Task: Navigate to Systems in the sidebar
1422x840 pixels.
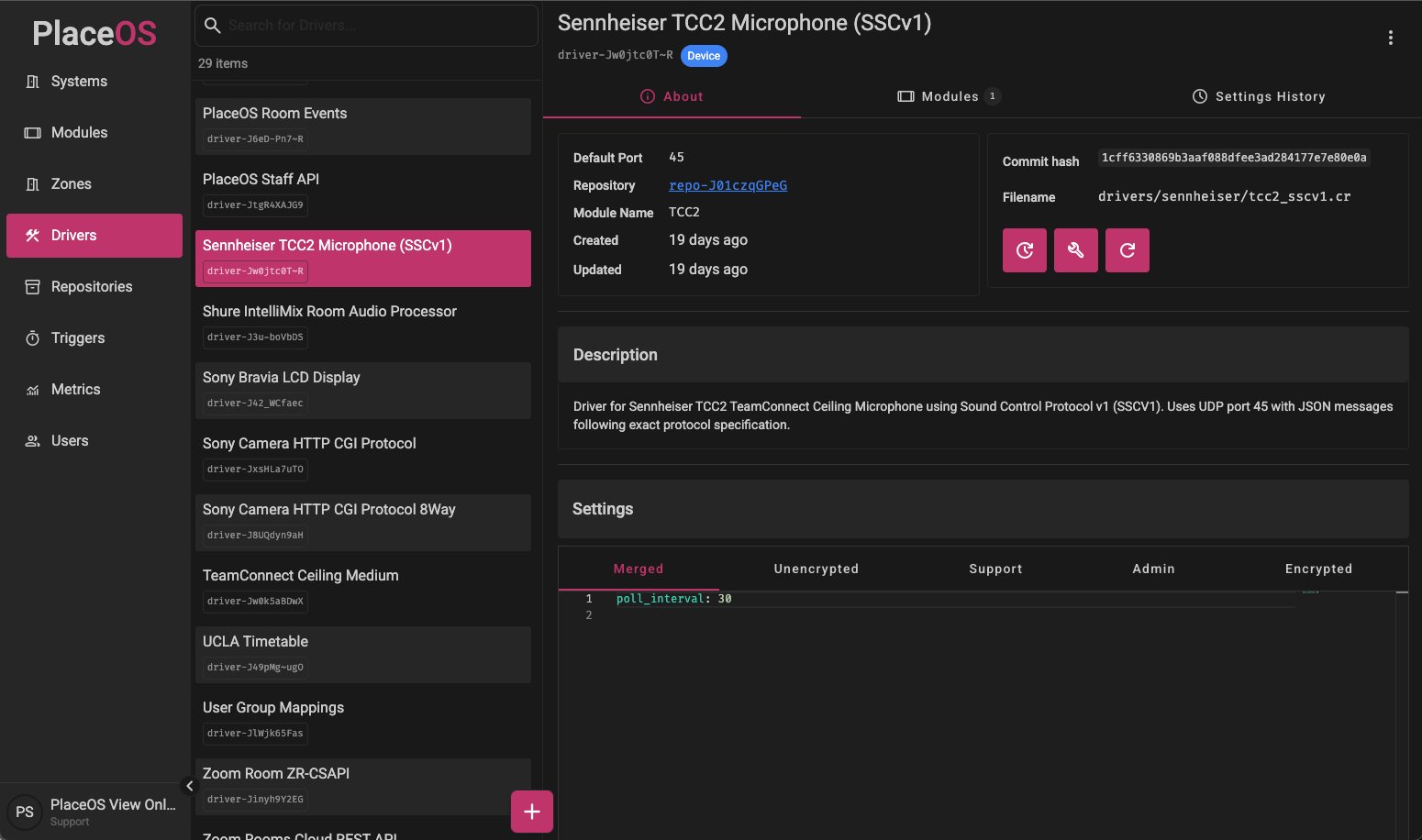Action: pyautogui.click(x=78, y=81)
